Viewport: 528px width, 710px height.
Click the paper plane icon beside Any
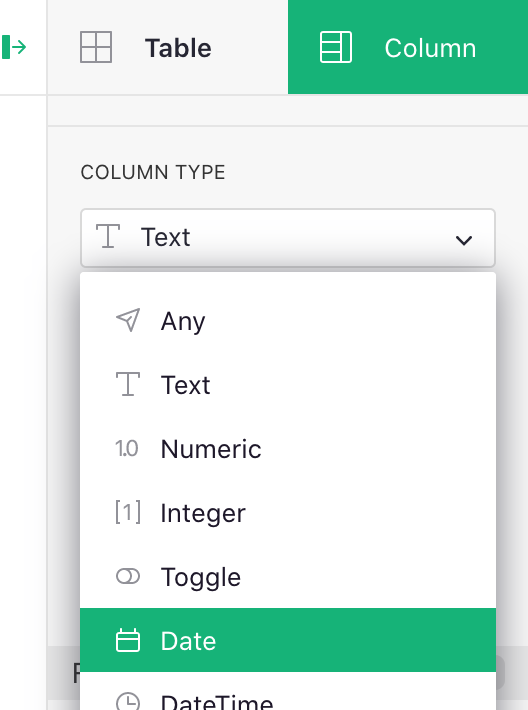click(x=128, y=321)
